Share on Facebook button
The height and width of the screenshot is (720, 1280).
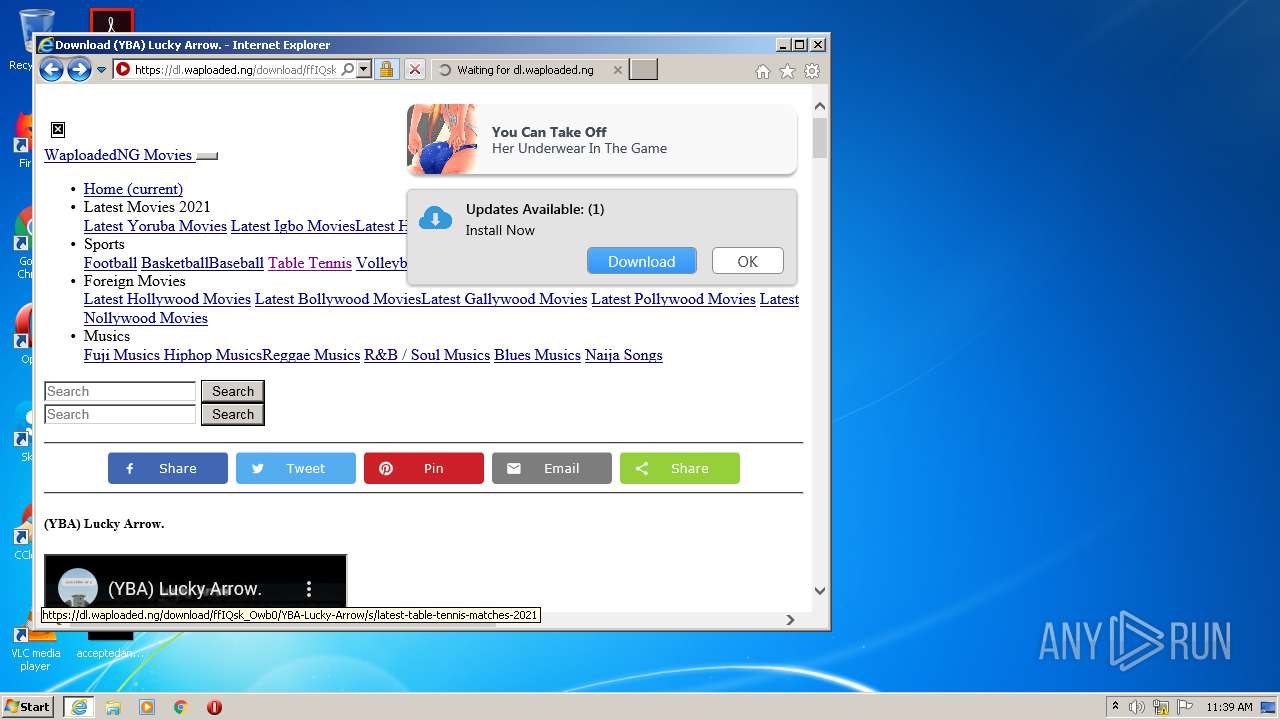[168, 468]
